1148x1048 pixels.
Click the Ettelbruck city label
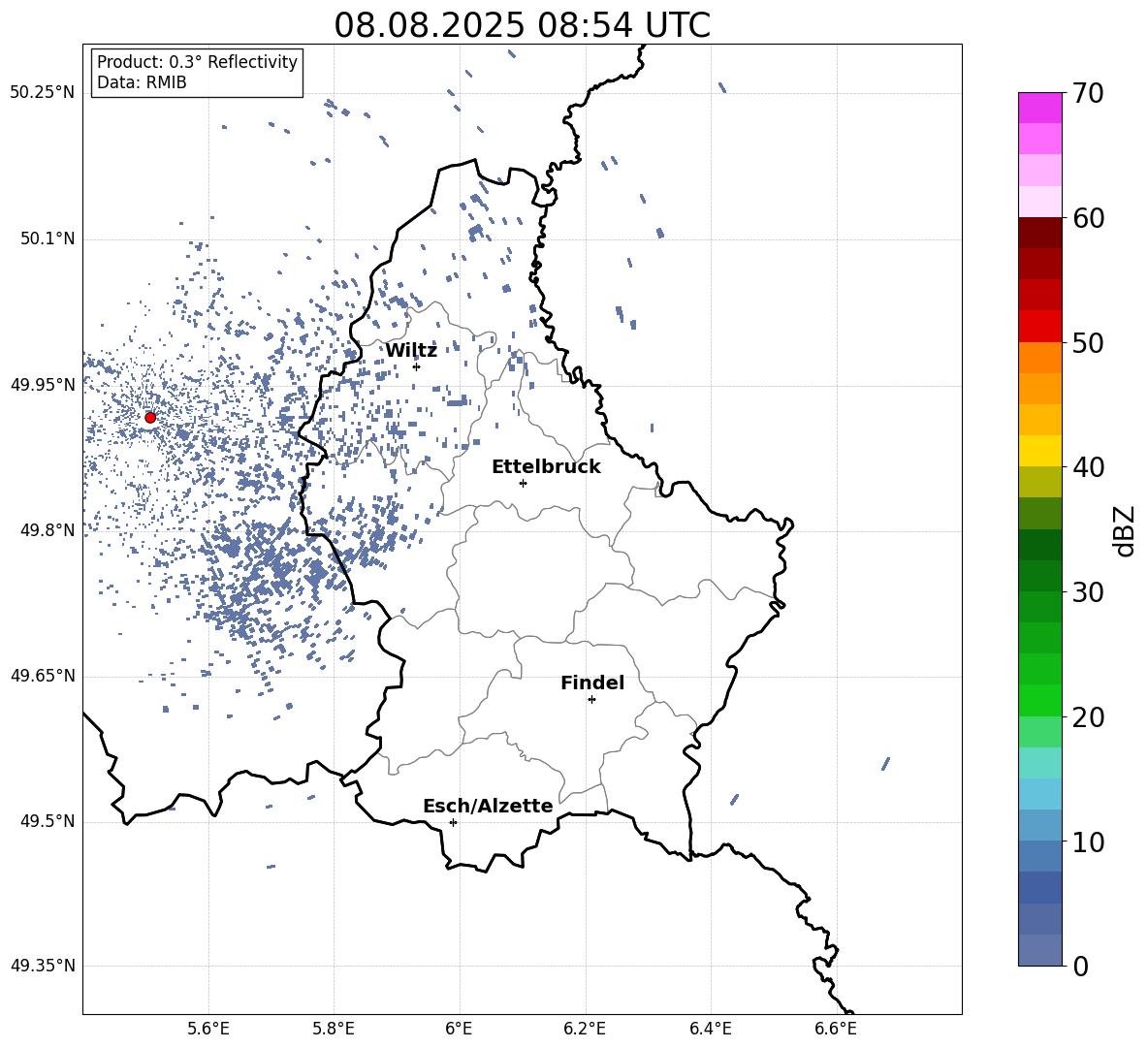coord(546,467)
